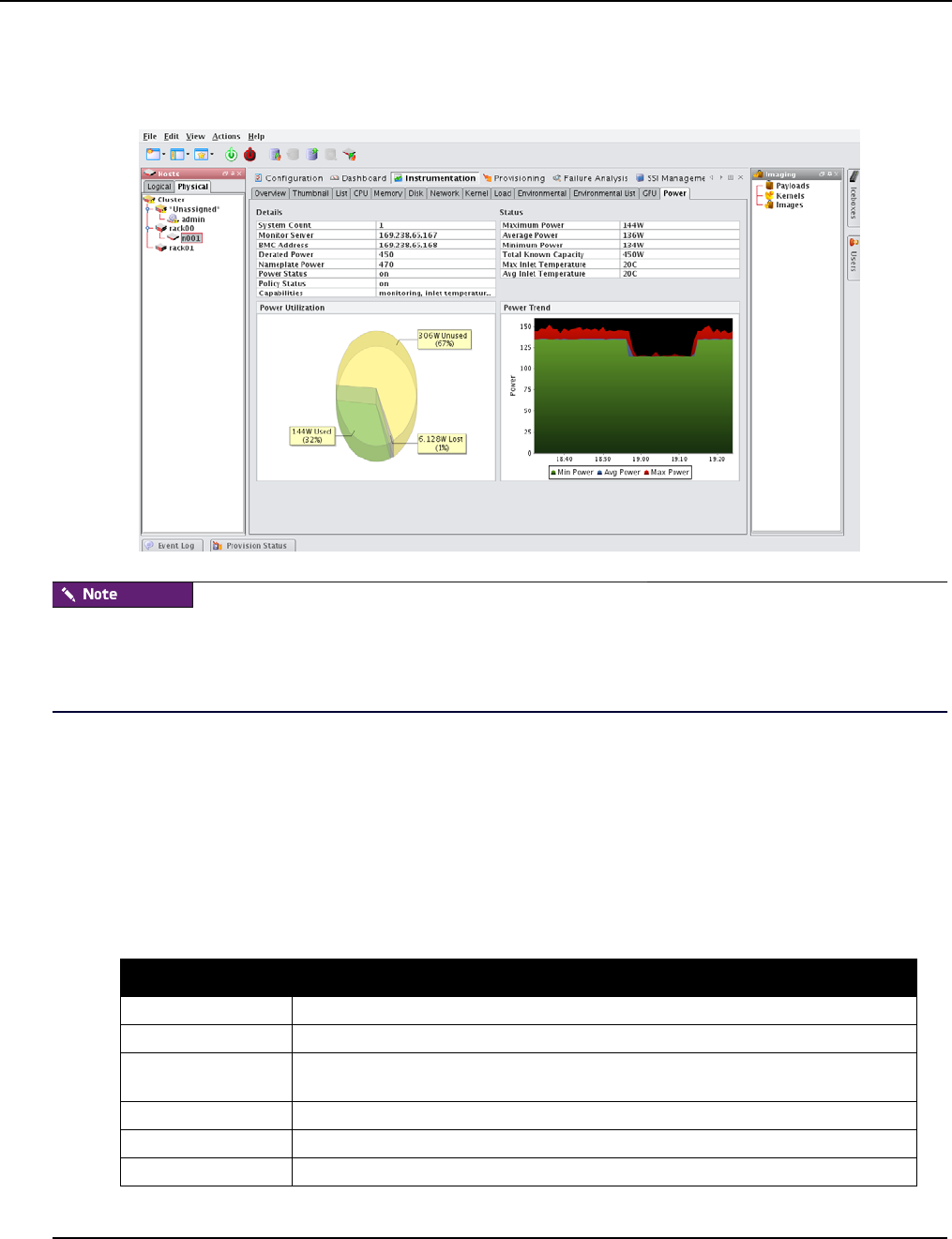The width and height of the screenshot is (952, 1239).
Task: Open dropdown arrow beside second layout icon
Action: tap(188, 155)
